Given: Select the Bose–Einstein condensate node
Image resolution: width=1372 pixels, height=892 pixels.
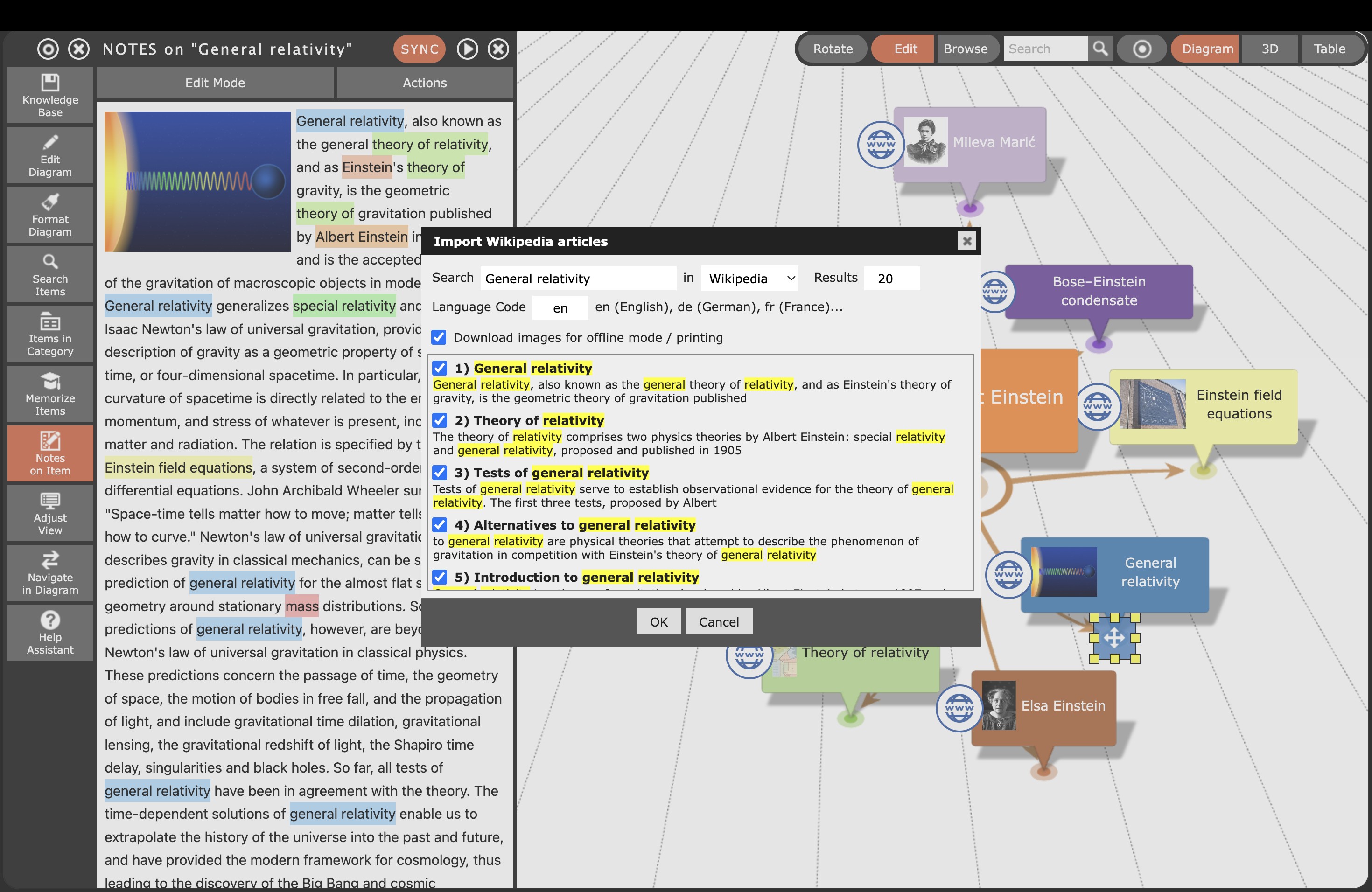Looking at the screenshot, I should [1099, 291].
